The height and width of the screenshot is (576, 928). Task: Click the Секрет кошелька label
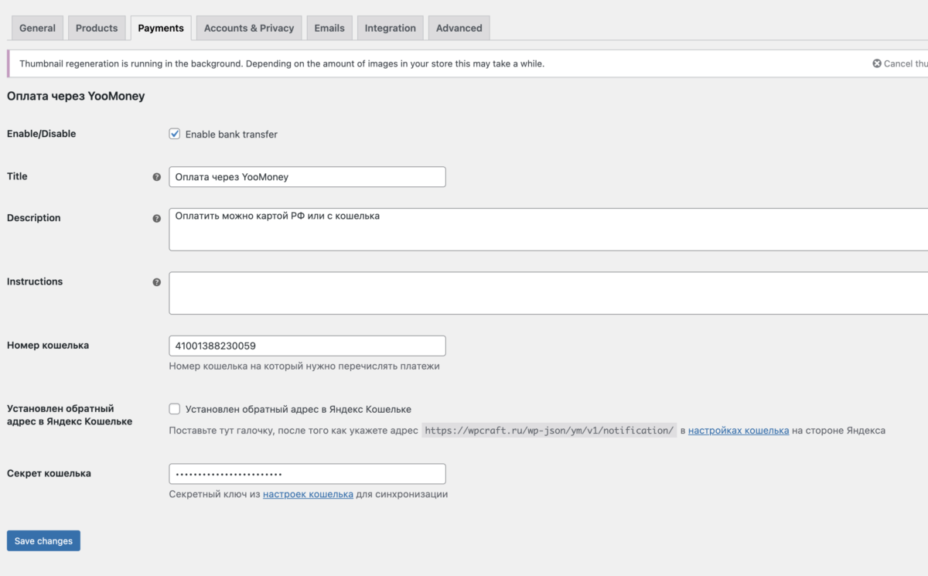coord(49,473)
